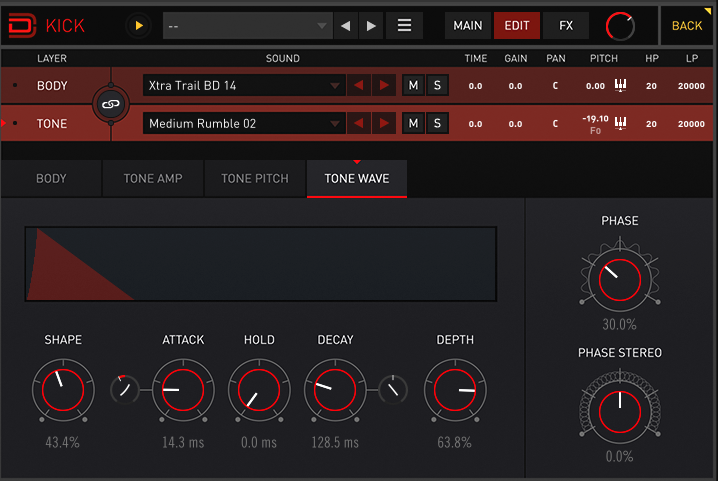Adjust the DECAY knob

coord(335,390)
